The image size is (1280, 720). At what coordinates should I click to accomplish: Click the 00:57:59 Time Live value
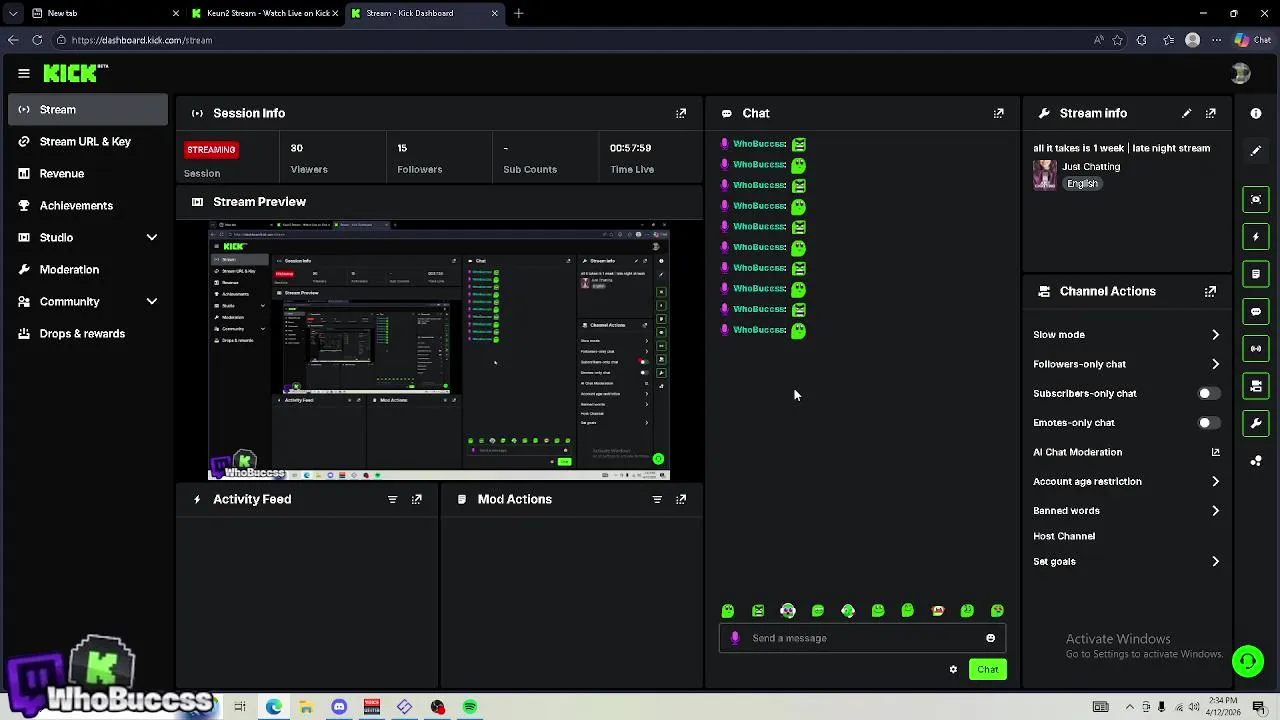coord(630,148)
